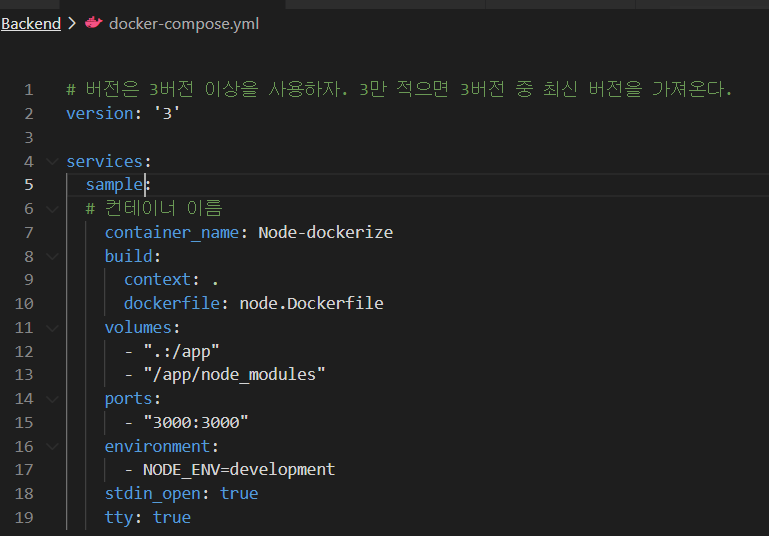This screenshot has height=536, width=769.
Task: Click the '3' version value
Action: (x=167, y=114)
